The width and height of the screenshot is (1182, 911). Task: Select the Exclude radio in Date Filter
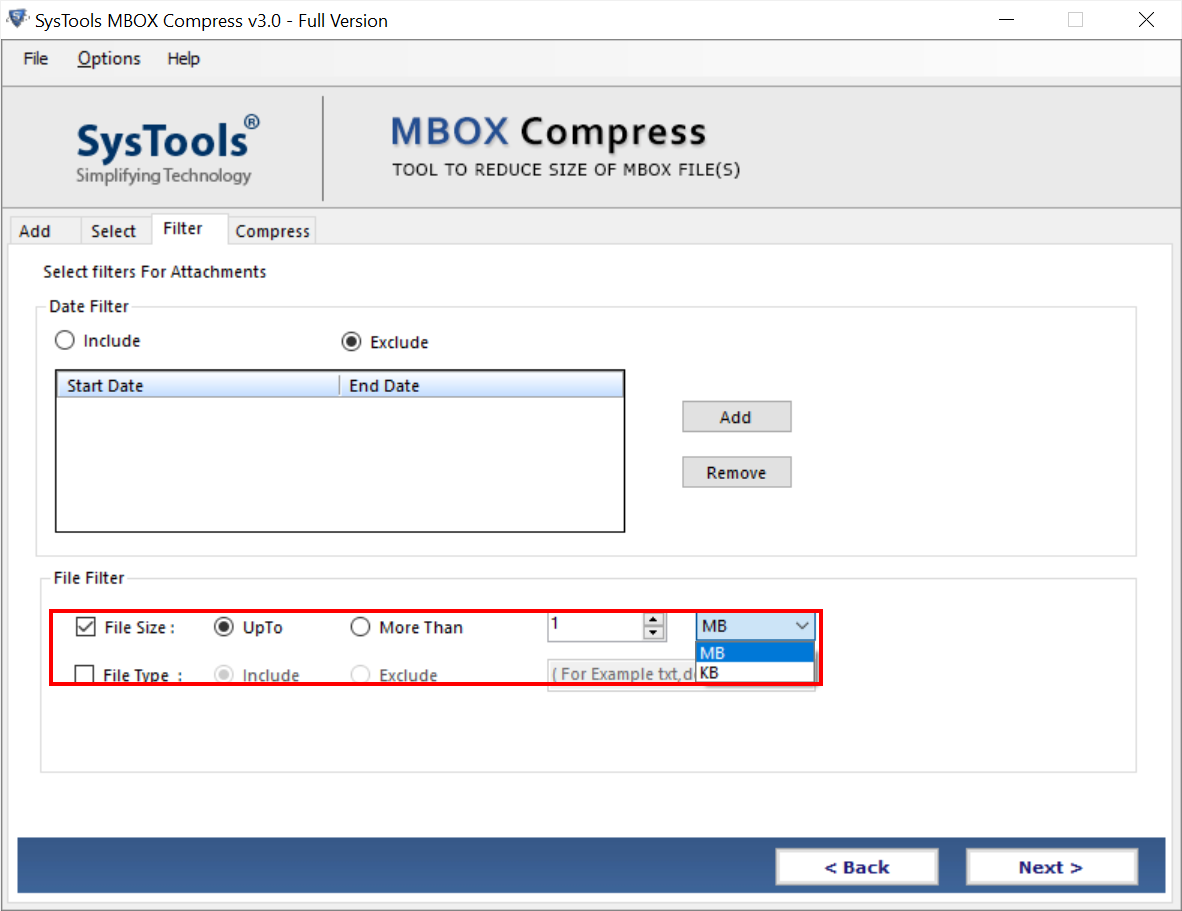pyautogui.click(x=350, y=340)
